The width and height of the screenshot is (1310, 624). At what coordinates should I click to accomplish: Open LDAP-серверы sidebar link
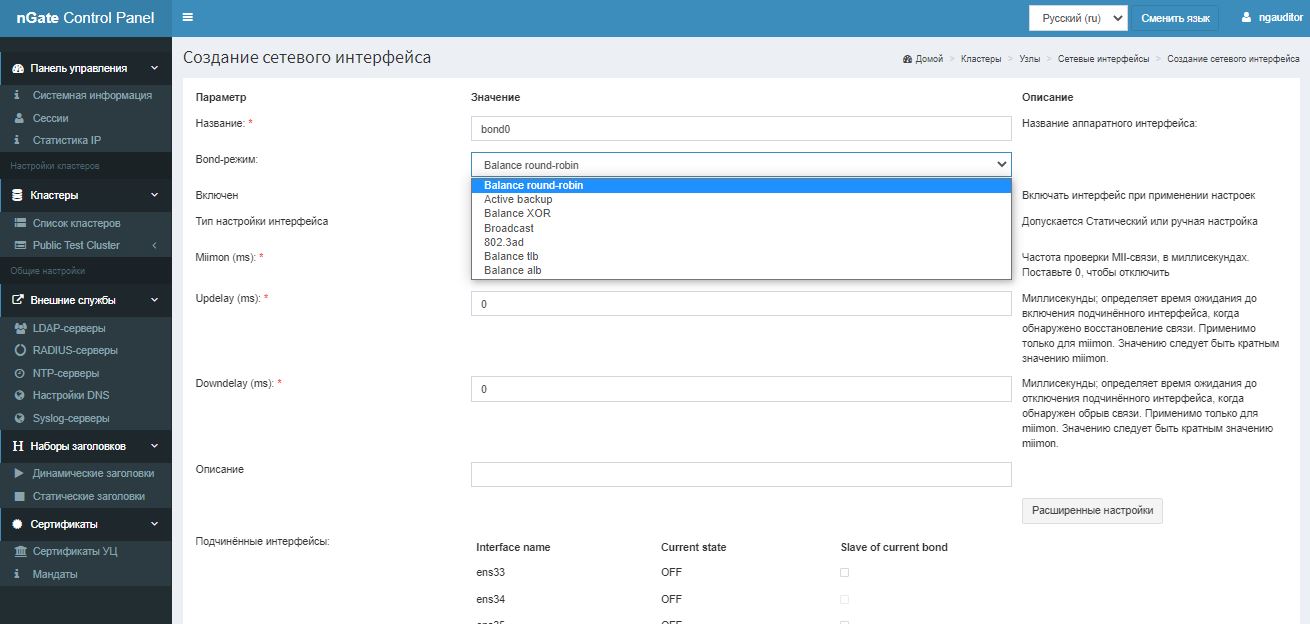point(69,328)
